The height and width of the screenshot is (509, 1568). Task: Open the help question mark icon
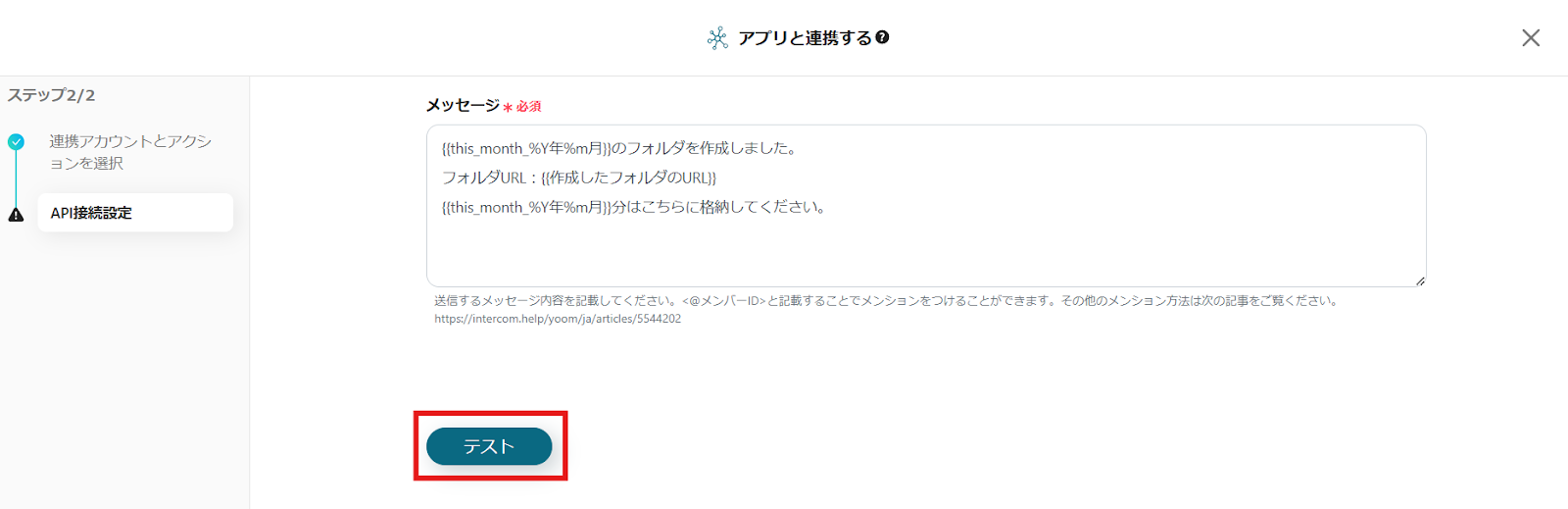[882, 37]
